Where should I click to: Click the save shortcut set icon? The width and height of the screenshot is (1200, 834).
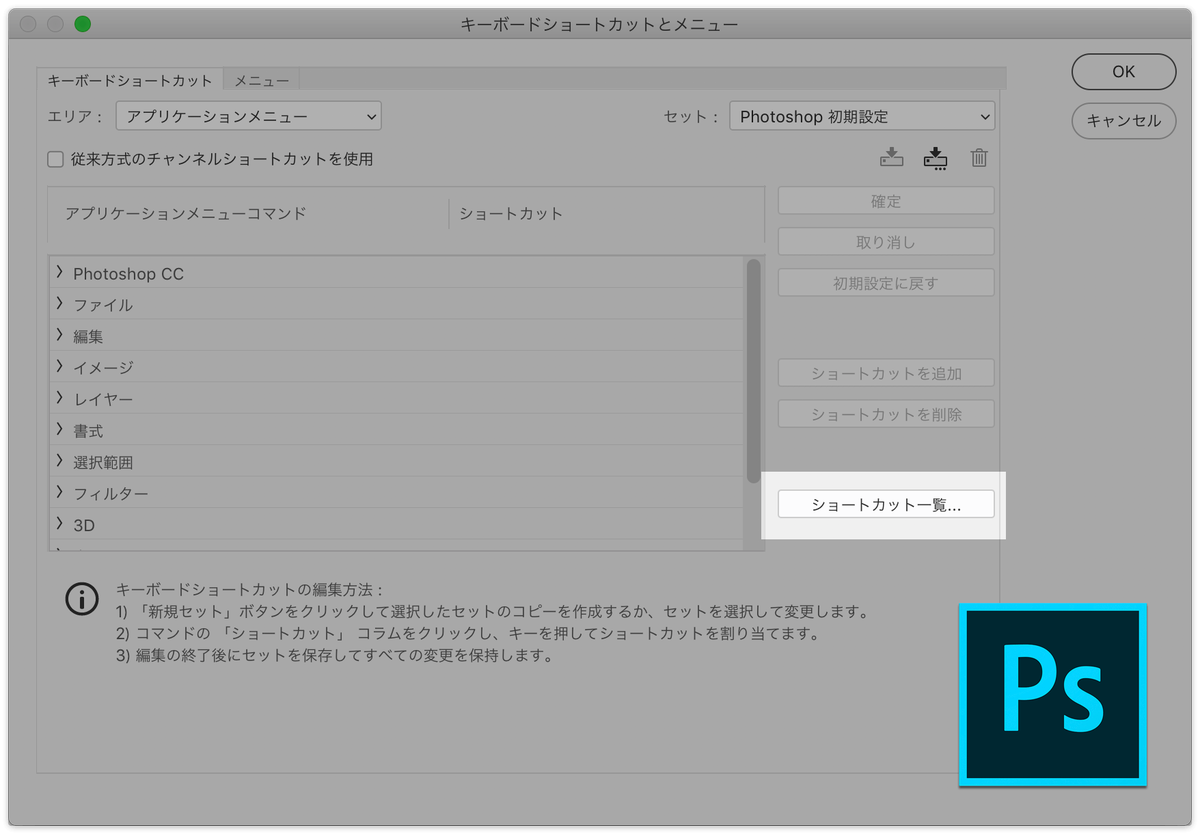(x=891, y=157)
